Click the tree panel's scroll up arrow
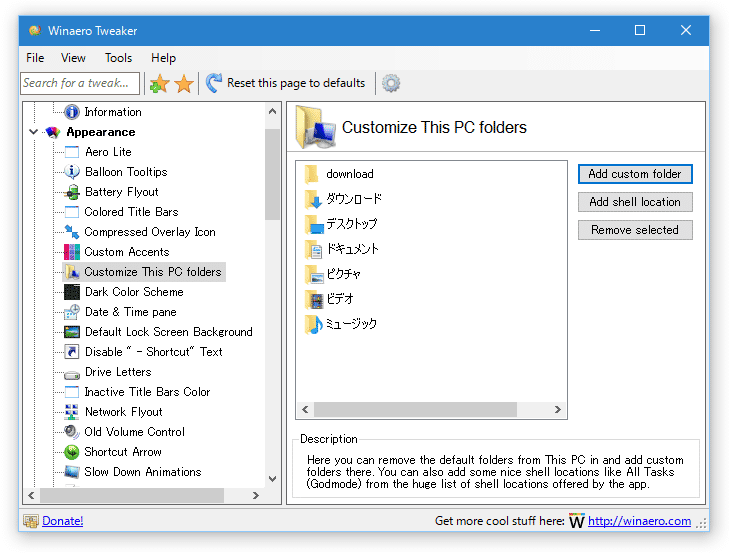This screenshot has width=729, height=553. (x=272, y=112)
